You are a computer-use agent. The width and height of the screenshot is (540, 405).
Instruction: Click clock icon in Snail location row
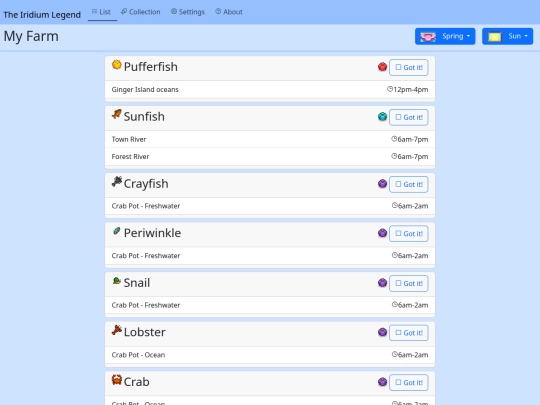click(x=395, y=305)
